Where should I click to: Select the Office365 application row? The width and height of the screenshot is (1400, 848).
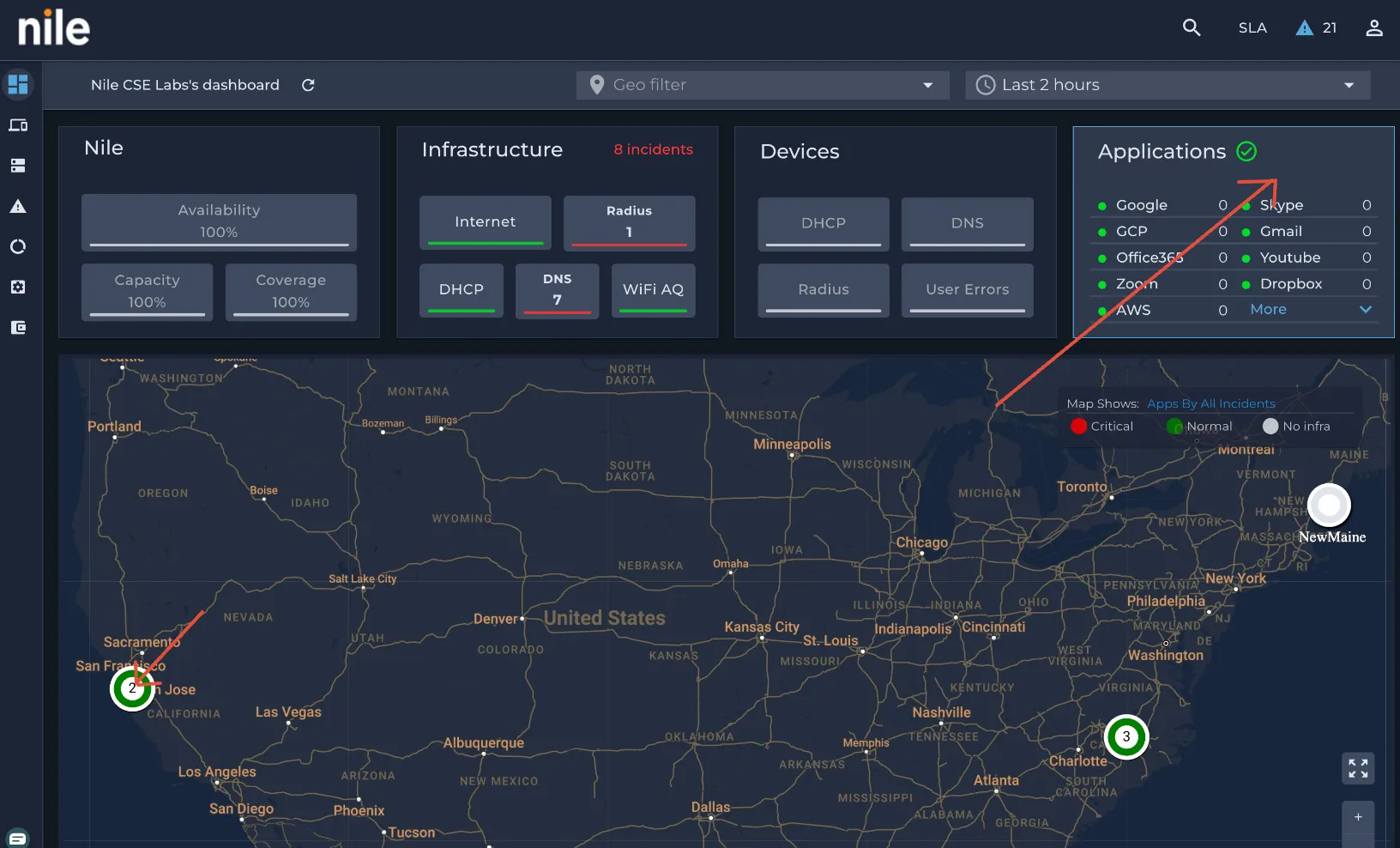pyautogui.click(x=1162, y=257)
